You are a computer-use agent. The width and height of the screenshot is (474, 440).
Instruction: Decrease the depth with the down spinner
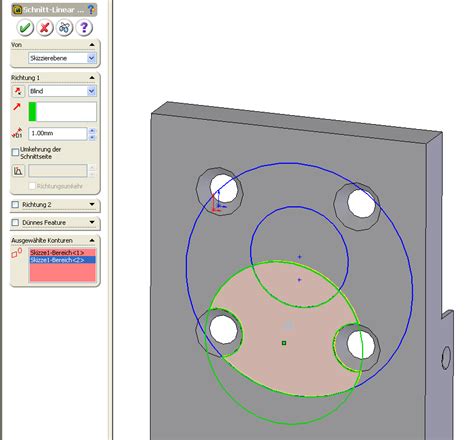(x=92, y=137)
